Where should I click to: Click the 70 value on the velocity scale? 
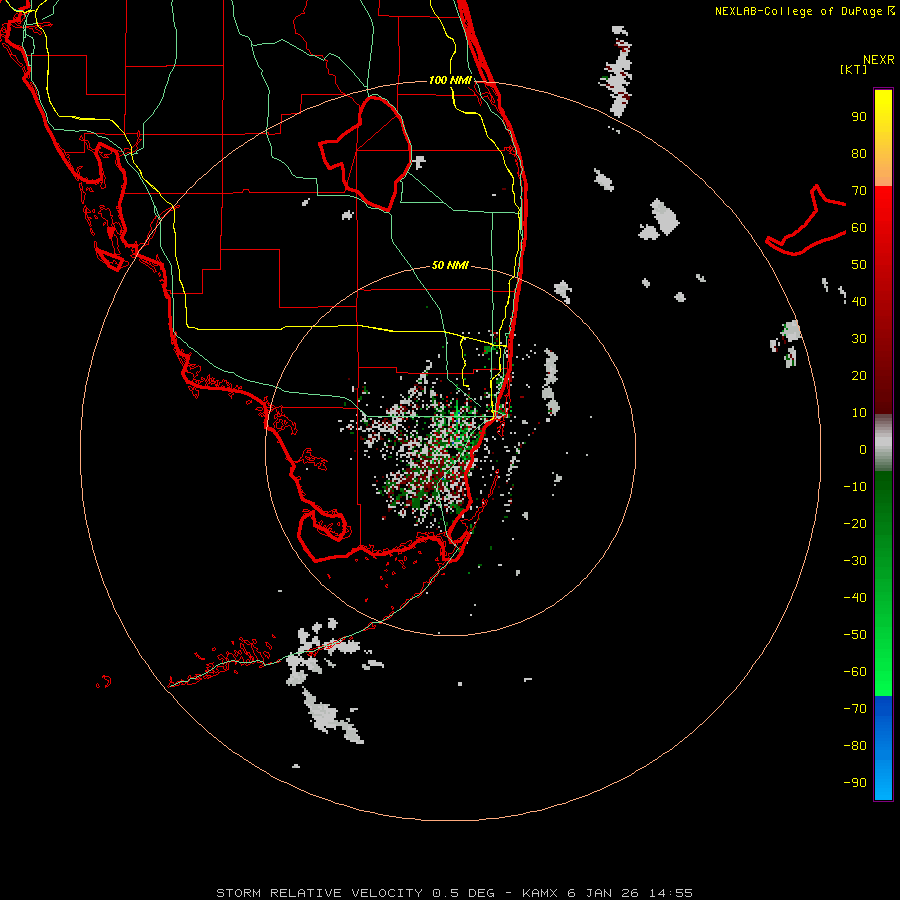(859, 191)
